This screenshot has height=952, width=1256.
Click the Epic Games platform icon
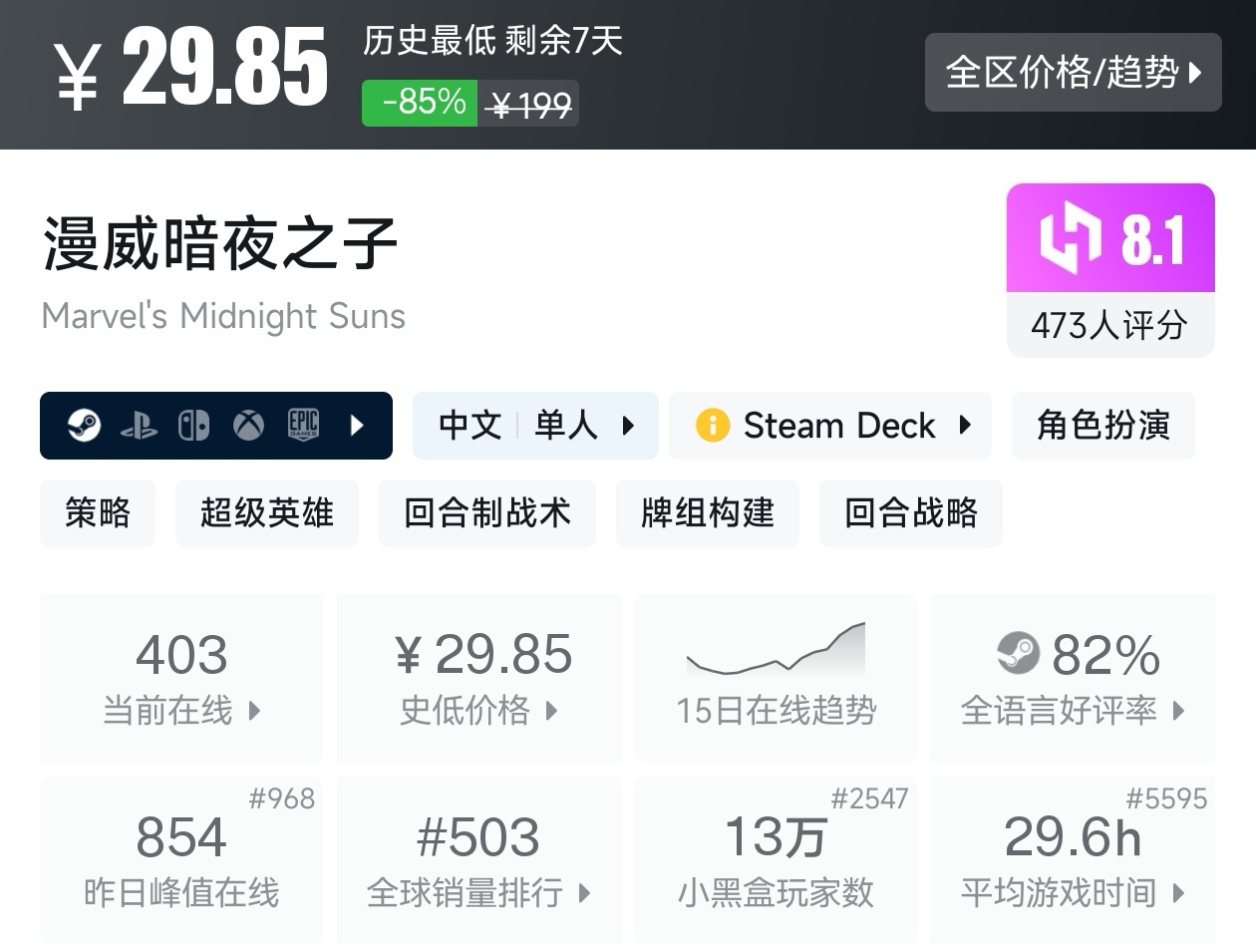click(x=303, y=426)
